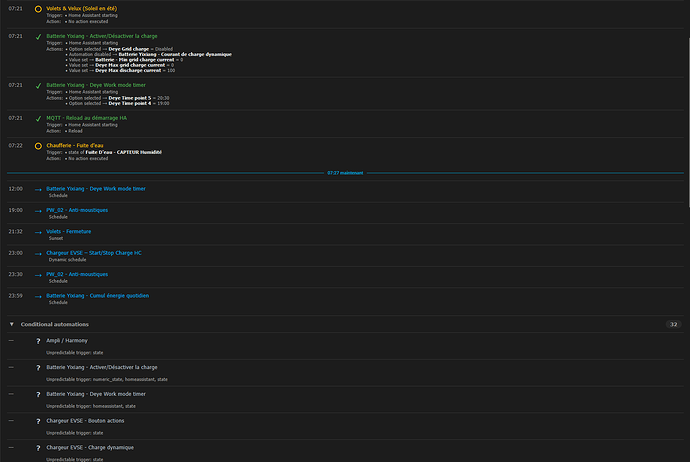690x462 pixels.
Task: Click the Dynamic schedule label
Action: pyautogui.click(x=67, y=260)
